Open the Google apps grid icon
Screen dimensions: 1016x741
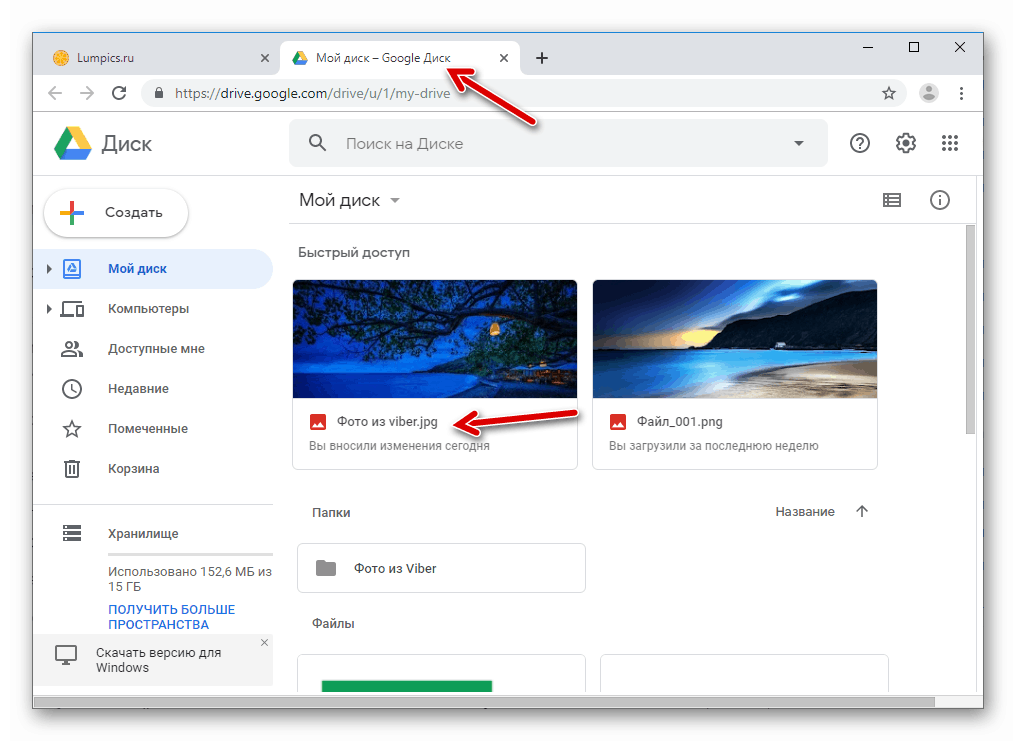click(x=950, y=143)
